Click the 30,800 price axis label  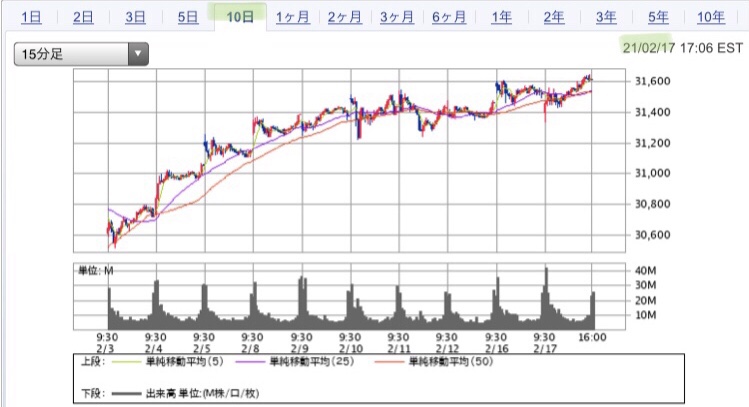(653, 204)
